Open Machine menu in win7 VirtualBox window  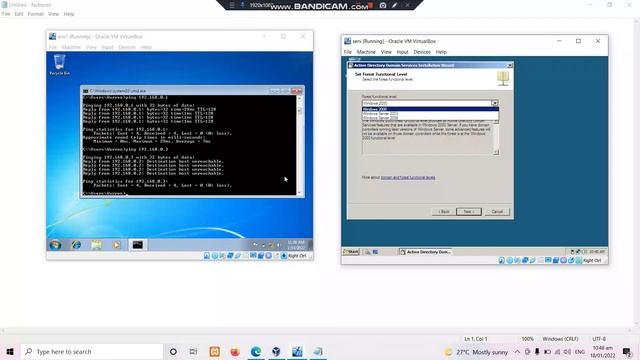[71, 47]
